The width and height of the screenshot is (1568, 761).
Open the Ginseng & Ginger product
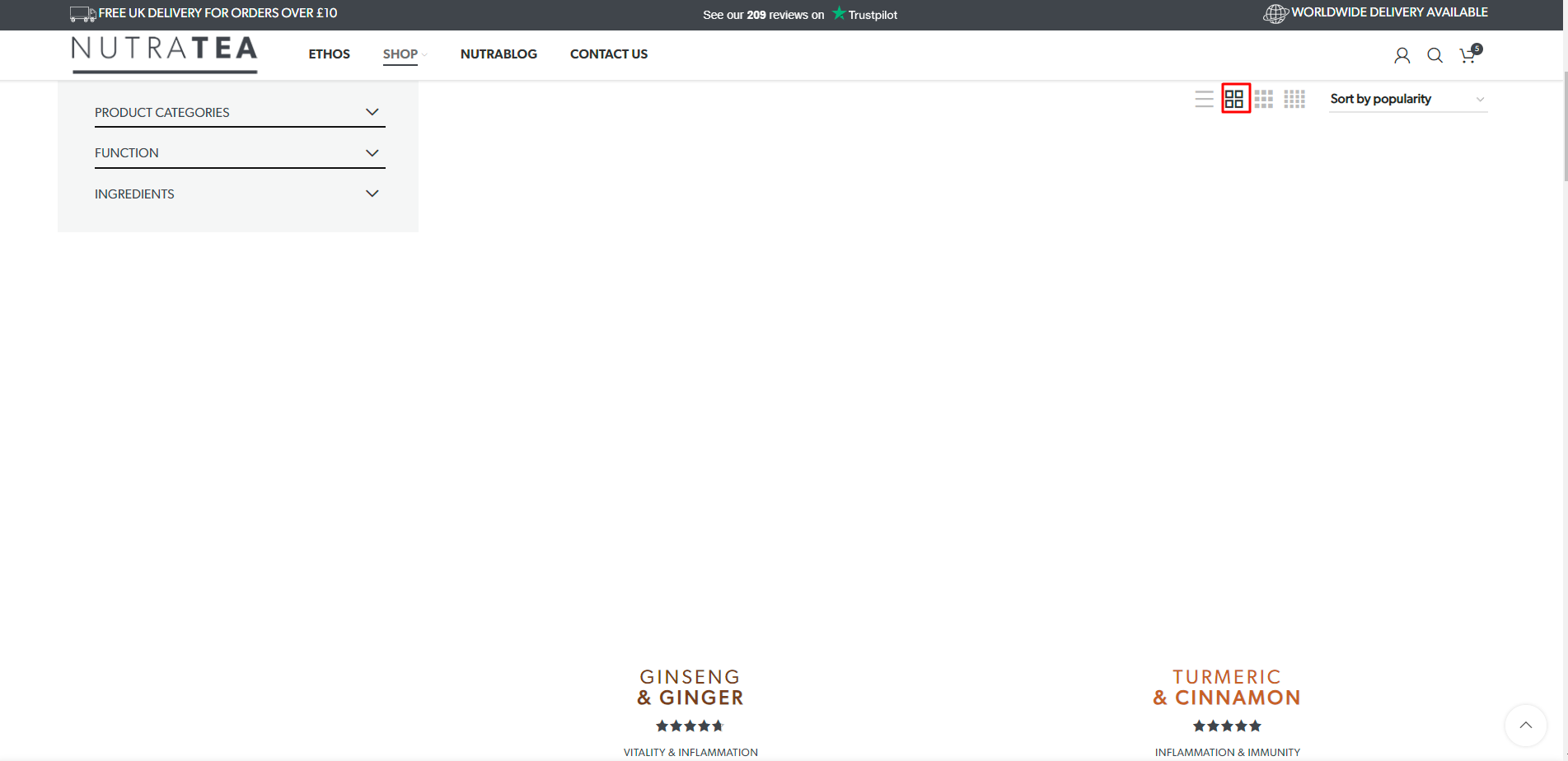pyautogui.click(x=690, y=688)
